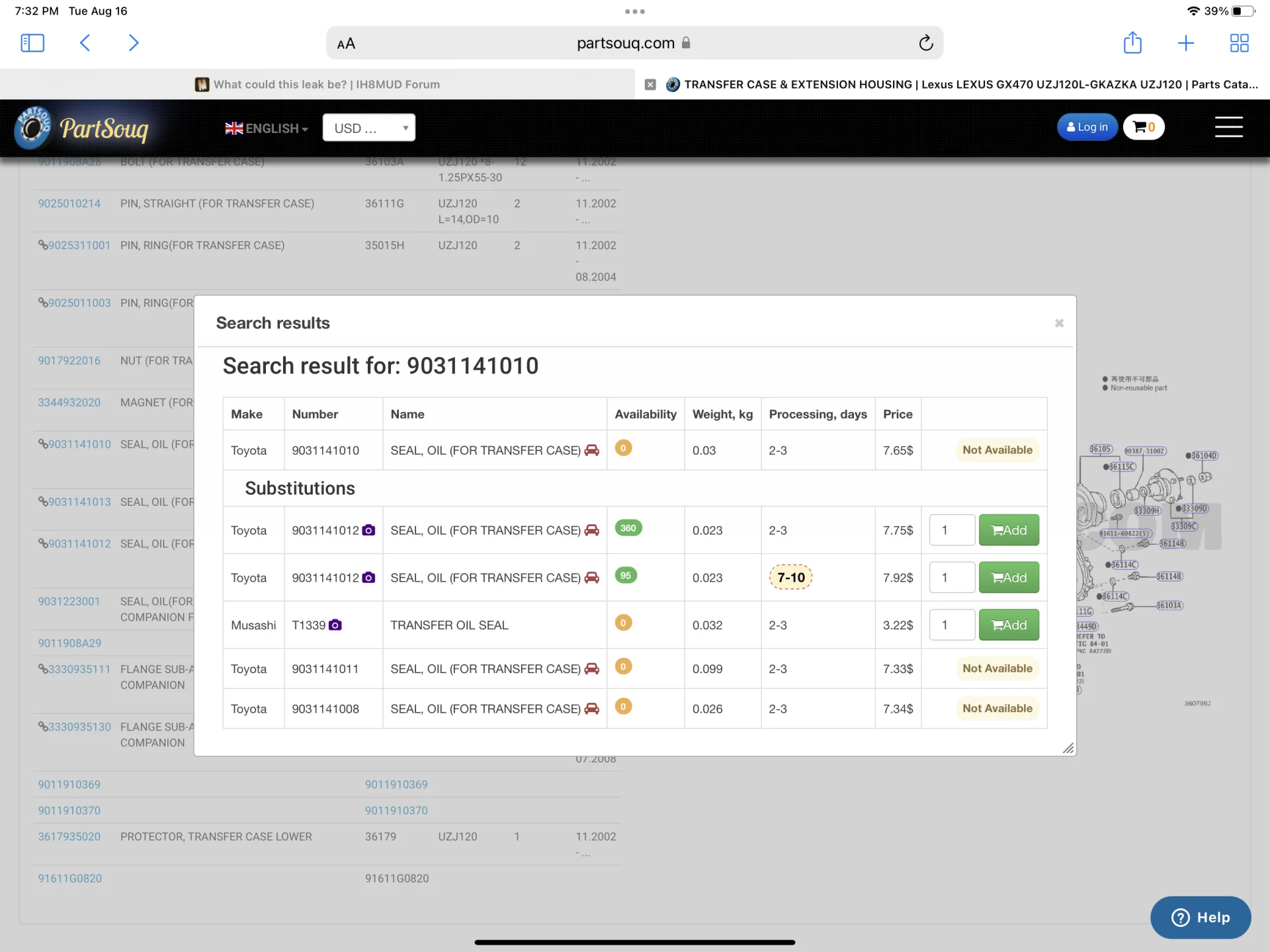Viewport: 1270px width, 952px height.
Task: Open the USD currency selector
Action: click(x=368, y=128)
